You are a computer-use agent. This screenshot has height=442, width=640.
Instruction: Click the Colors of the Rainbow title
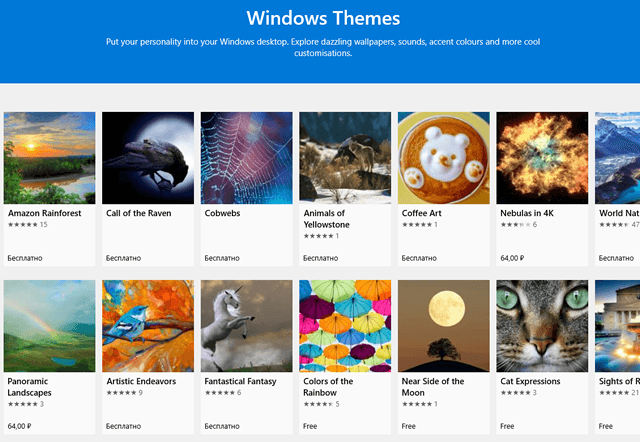coord(328,387)
